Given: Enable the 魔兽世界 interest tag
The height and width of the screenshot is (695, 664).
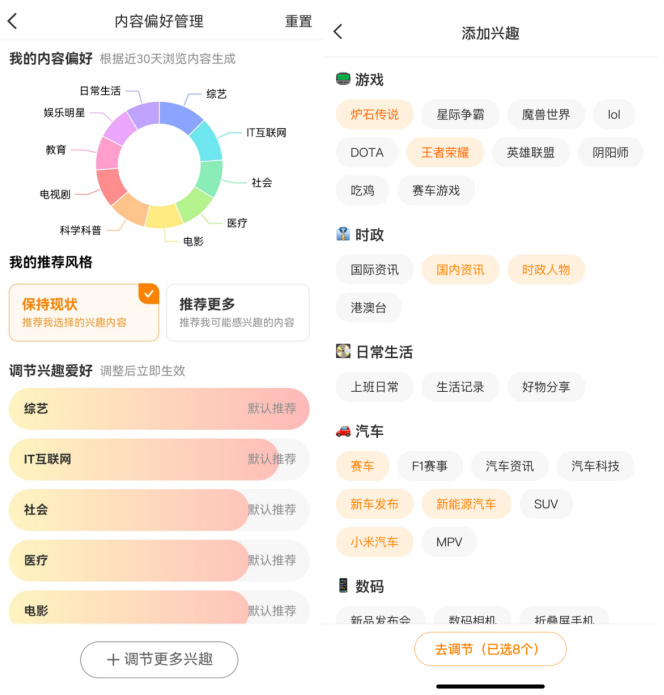Looking at the screenshot, I should [546, 114].
